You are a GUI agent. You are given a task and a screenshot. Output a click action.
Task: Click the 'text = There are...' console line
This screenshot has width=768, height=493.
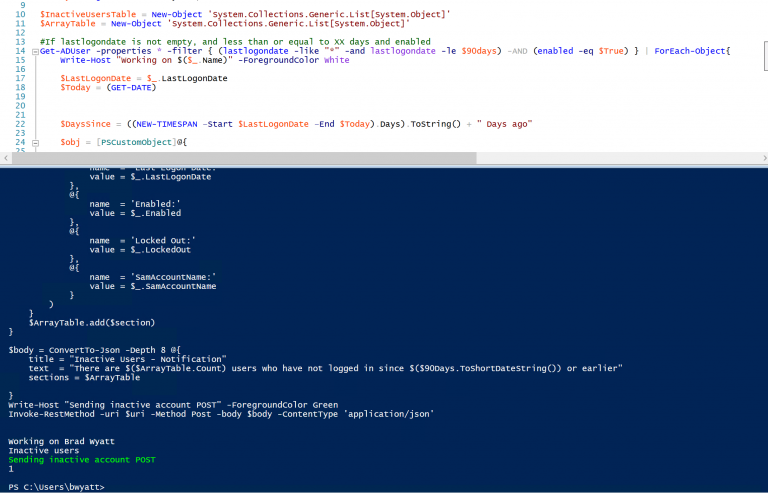326,368
